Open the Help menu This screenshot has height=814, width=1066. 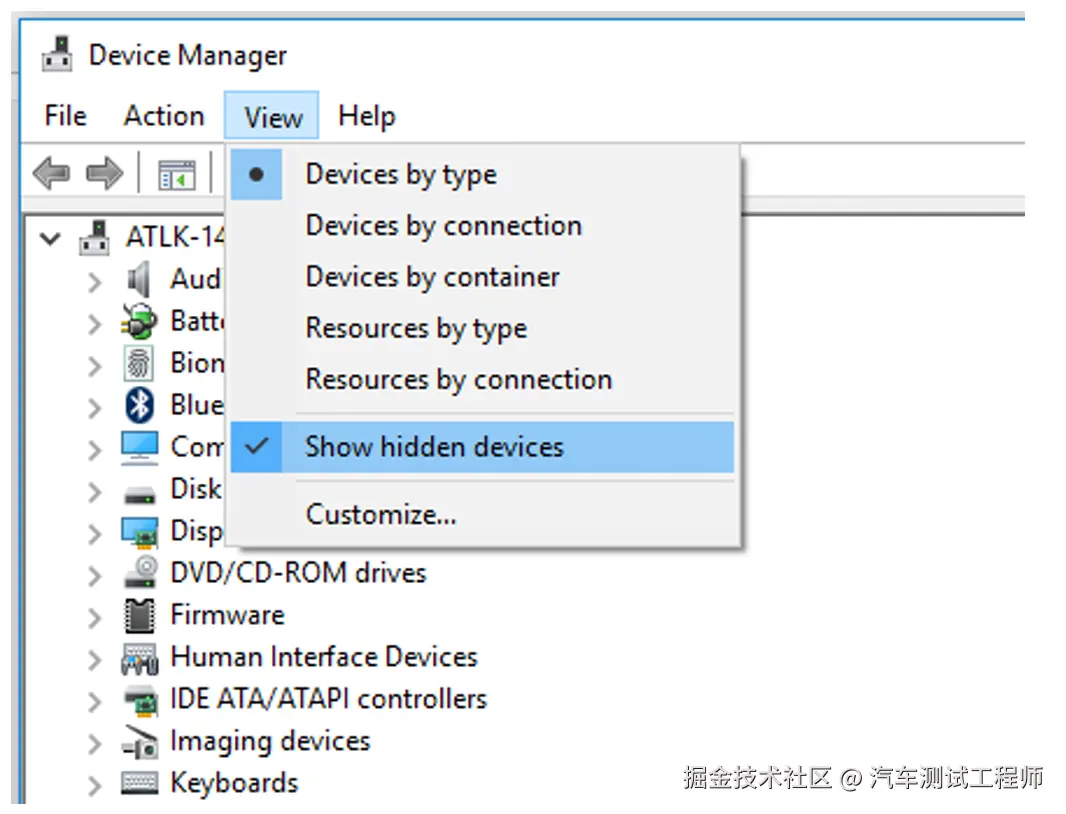366,116
